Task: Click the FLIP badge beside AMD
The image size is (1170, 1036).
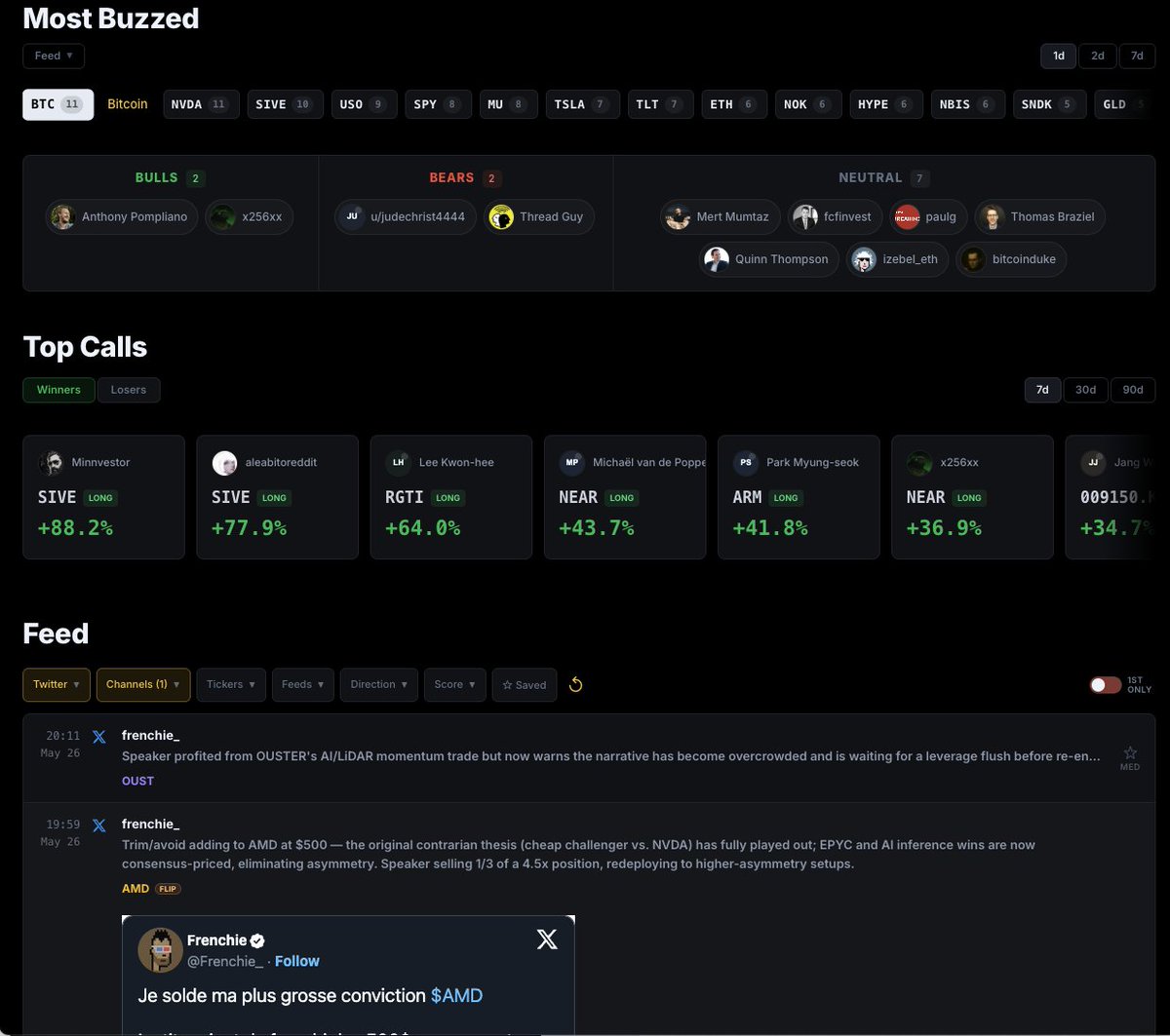Action: (x=168, y=889)
